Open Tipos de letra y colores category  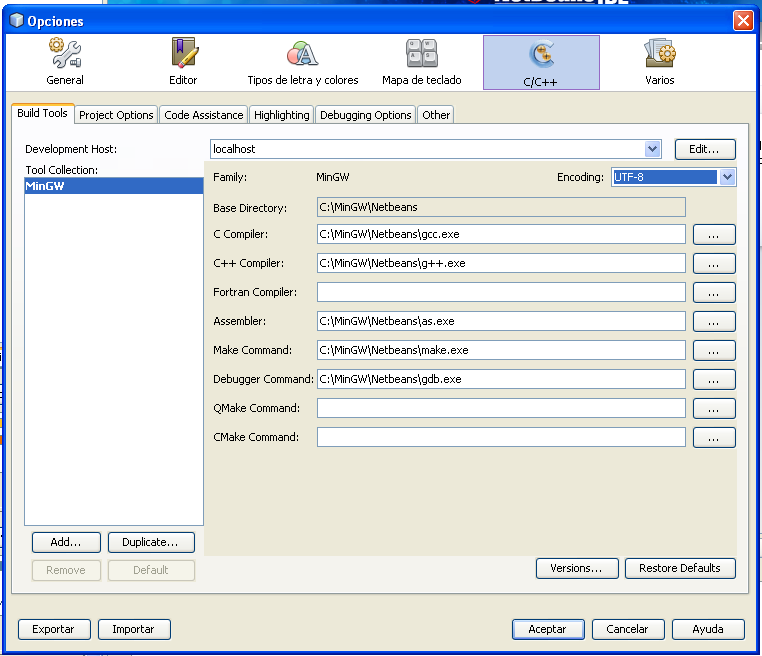tap(303, 63)
